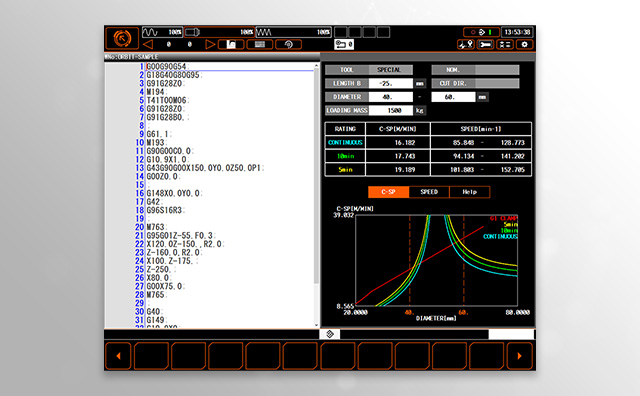Click the softkey page left arrow
This screenshot has width=640, height=396.
click(x=118, y=356)
